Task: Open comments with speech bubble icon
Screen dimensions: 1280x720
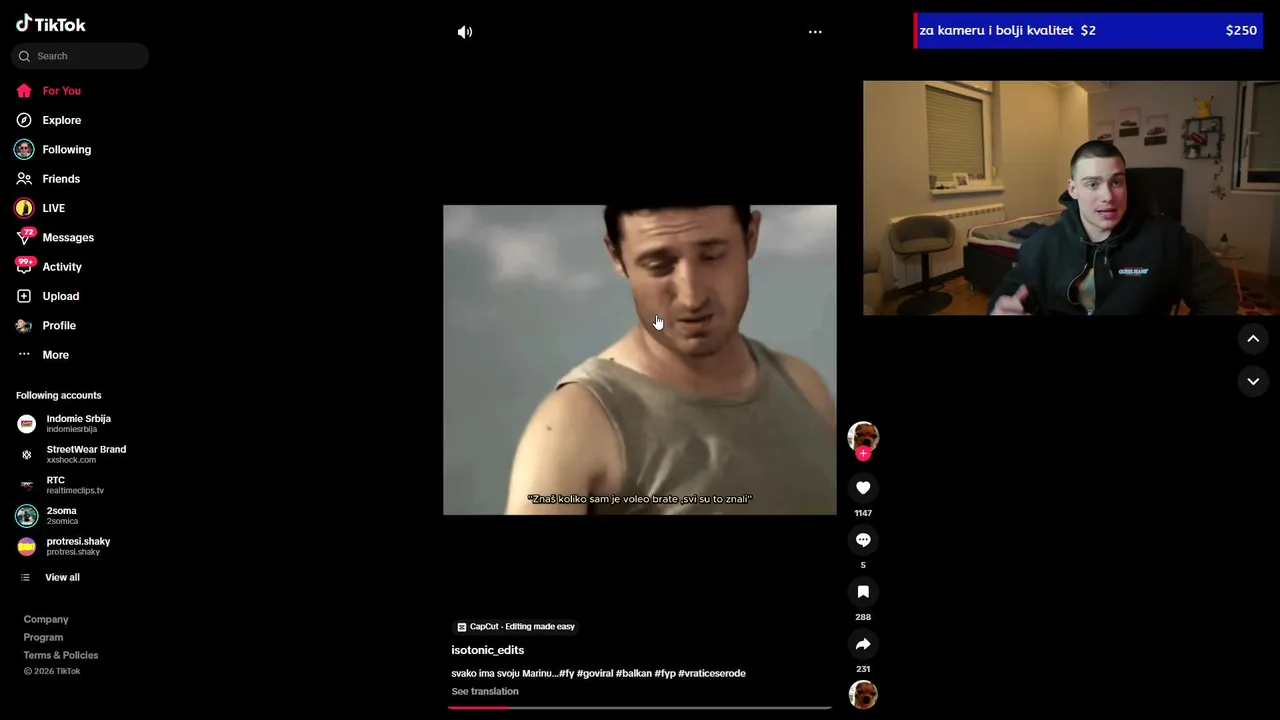Action: pos(863,540)
